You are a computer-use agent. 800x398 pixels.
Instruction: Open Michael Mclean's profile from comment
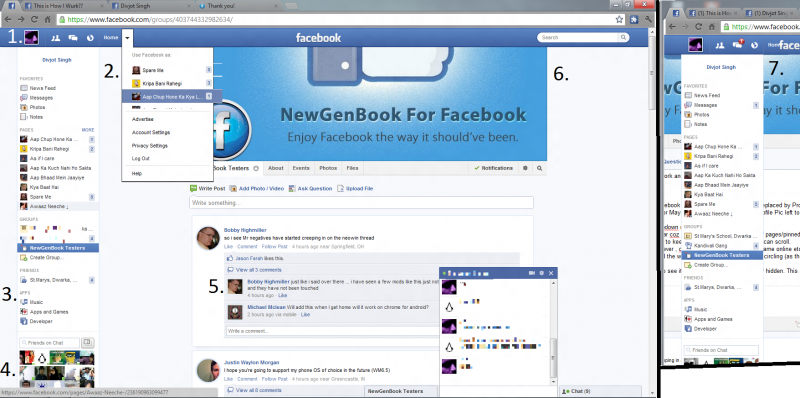[x=266, y=307]
